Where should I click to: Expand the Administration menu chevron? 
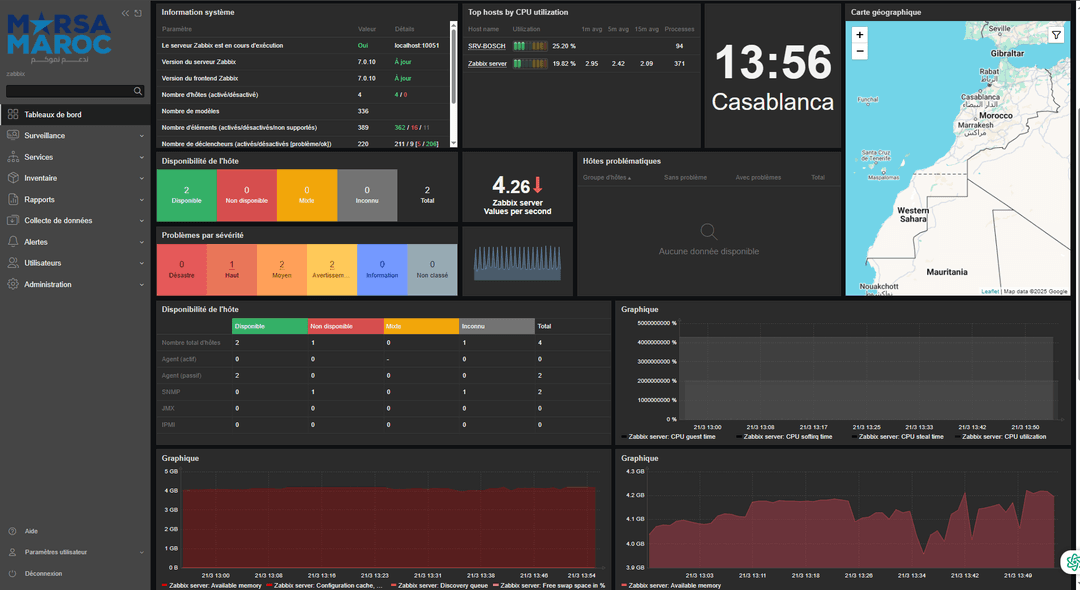point(142,284)
